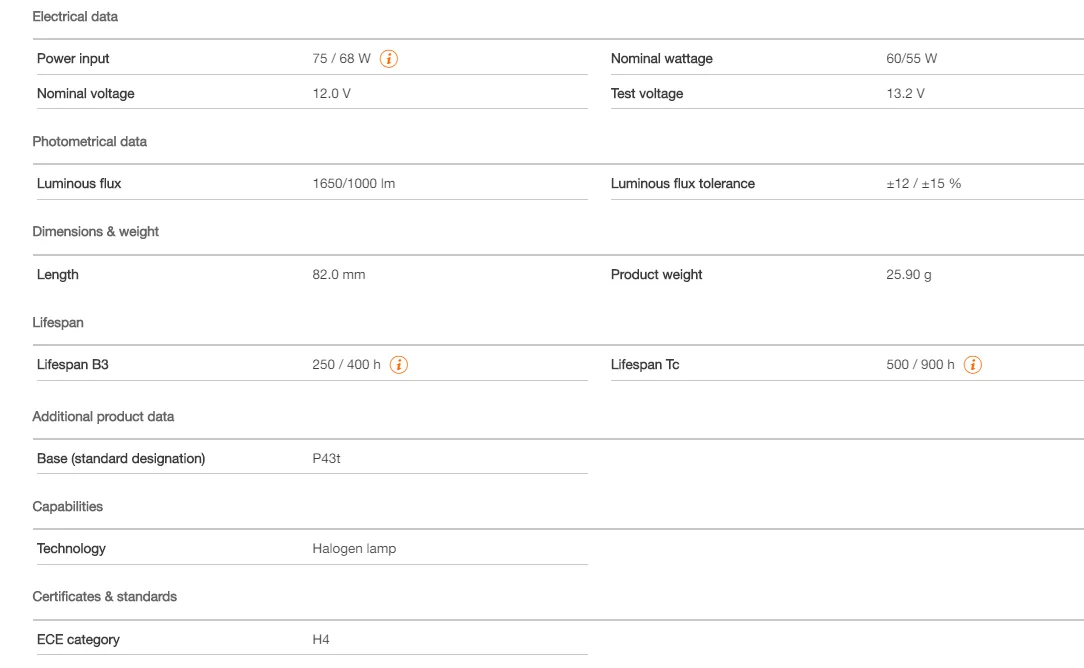
Task: Click info icon beside Power input value
Action: [389, 58]
